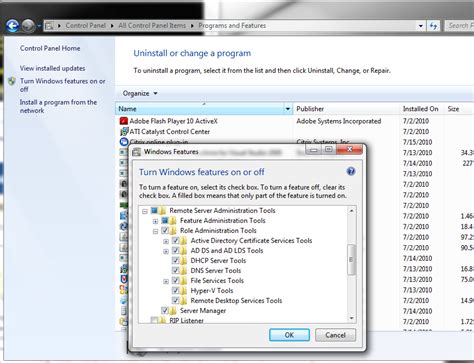Open recent pages dropdown beside Forward arrow

[x=39, y=26]
